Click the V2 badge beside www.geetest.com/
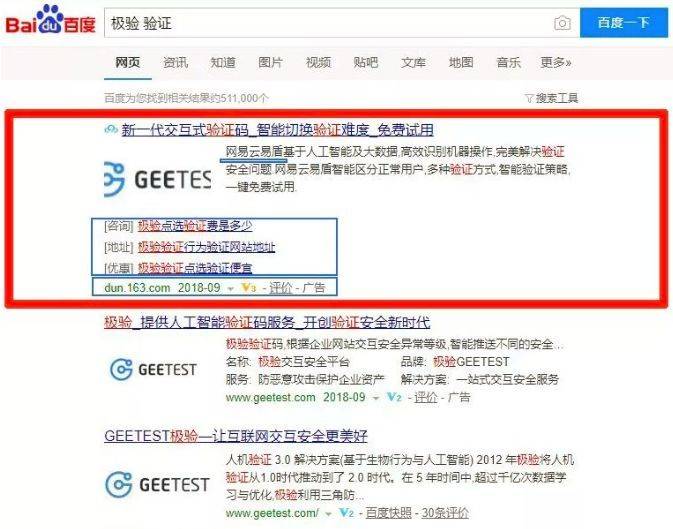673x529 pixels. coord(346,512)
